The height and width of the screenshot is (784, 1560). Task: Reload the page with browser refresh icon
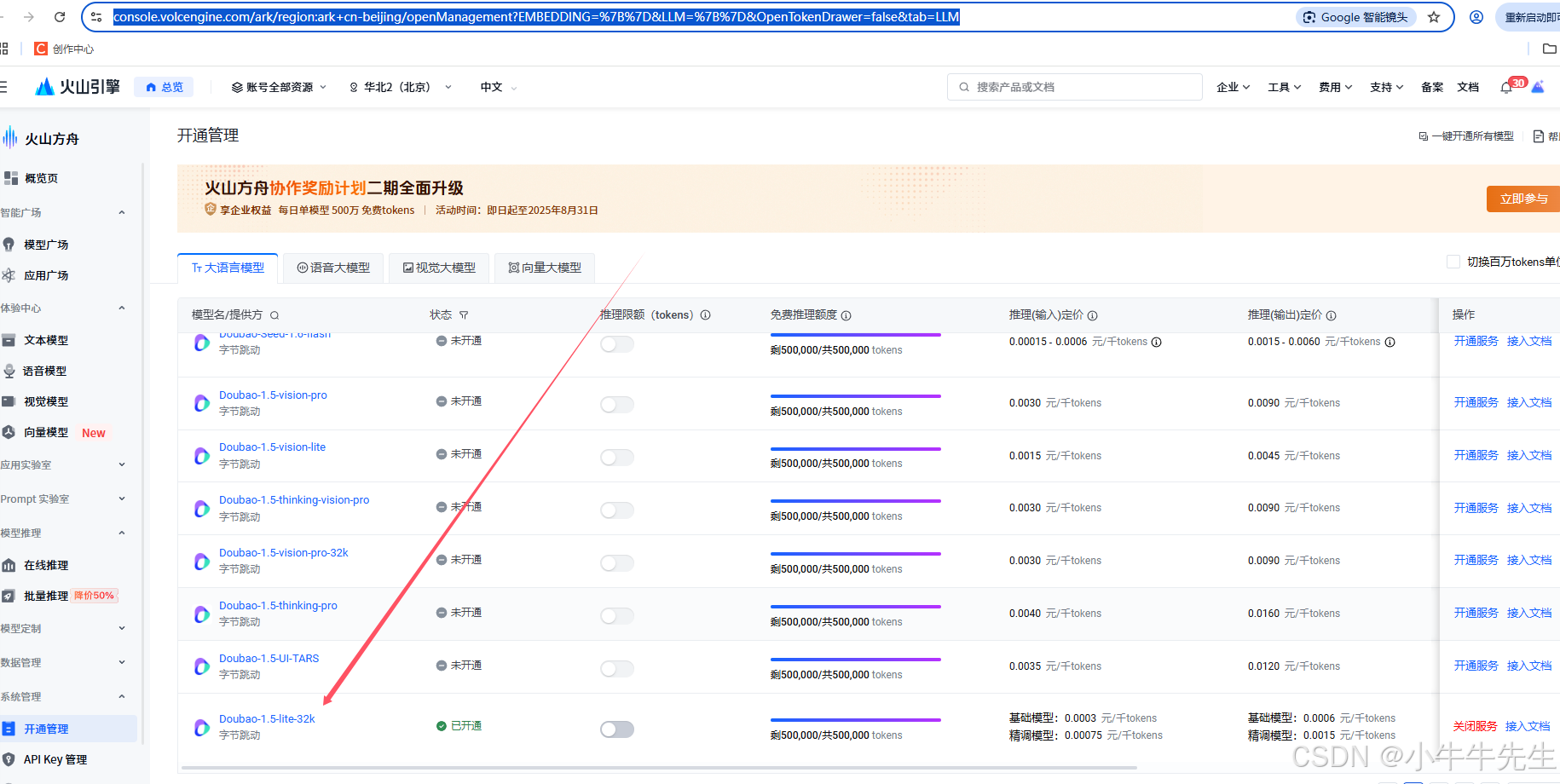60,17
